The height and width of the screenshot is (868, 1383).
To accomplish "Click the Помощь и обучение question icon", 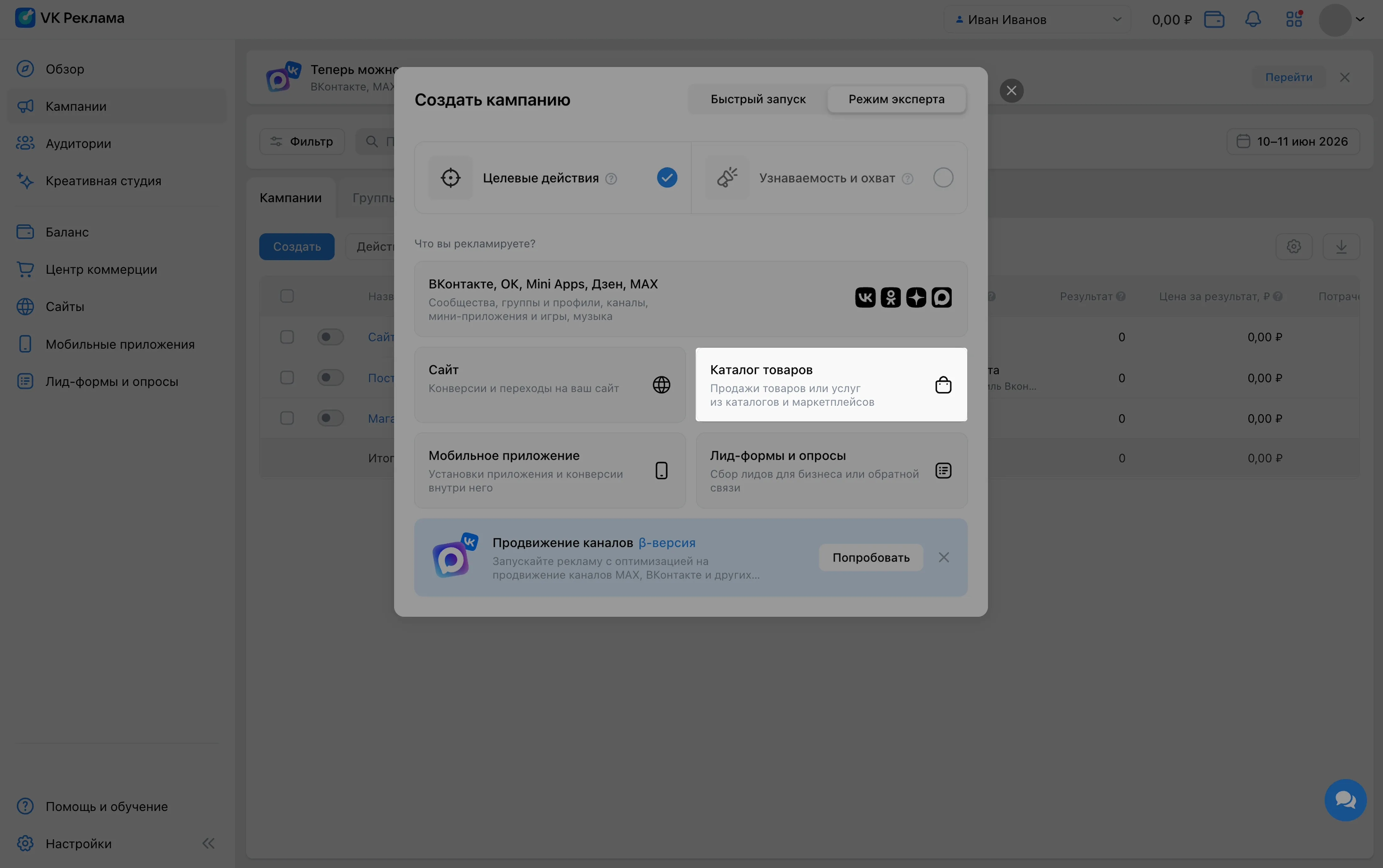I will [x=25, y=806].
